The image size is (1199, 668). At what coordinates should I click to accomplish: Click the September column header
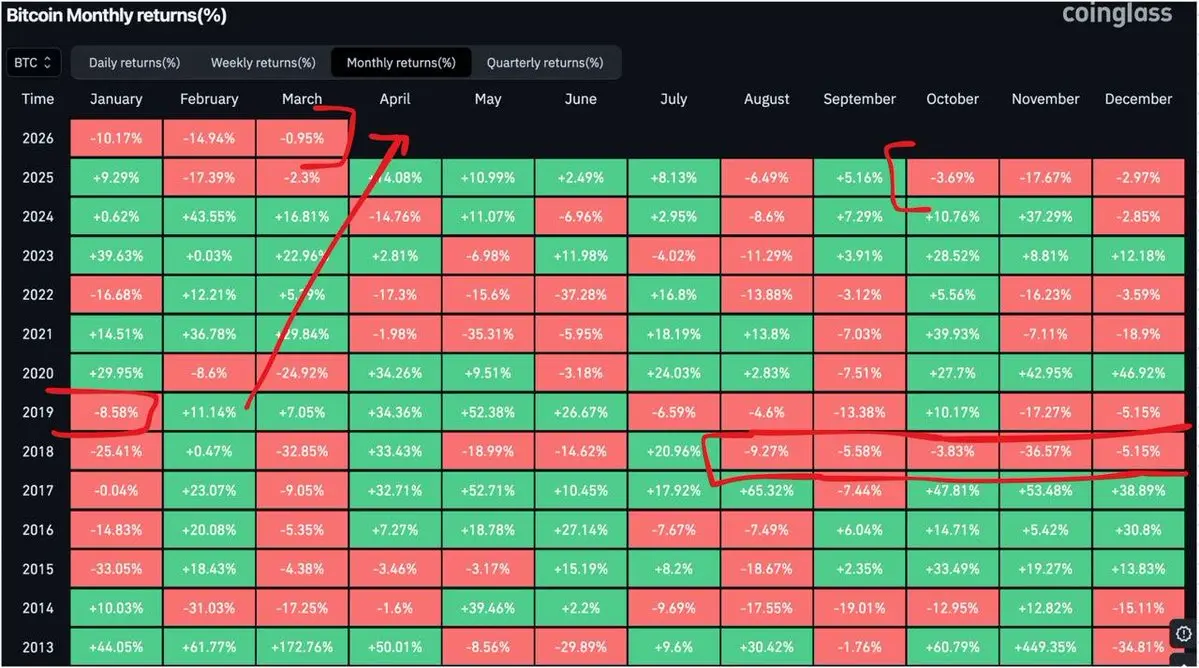(x=859, y=99)
